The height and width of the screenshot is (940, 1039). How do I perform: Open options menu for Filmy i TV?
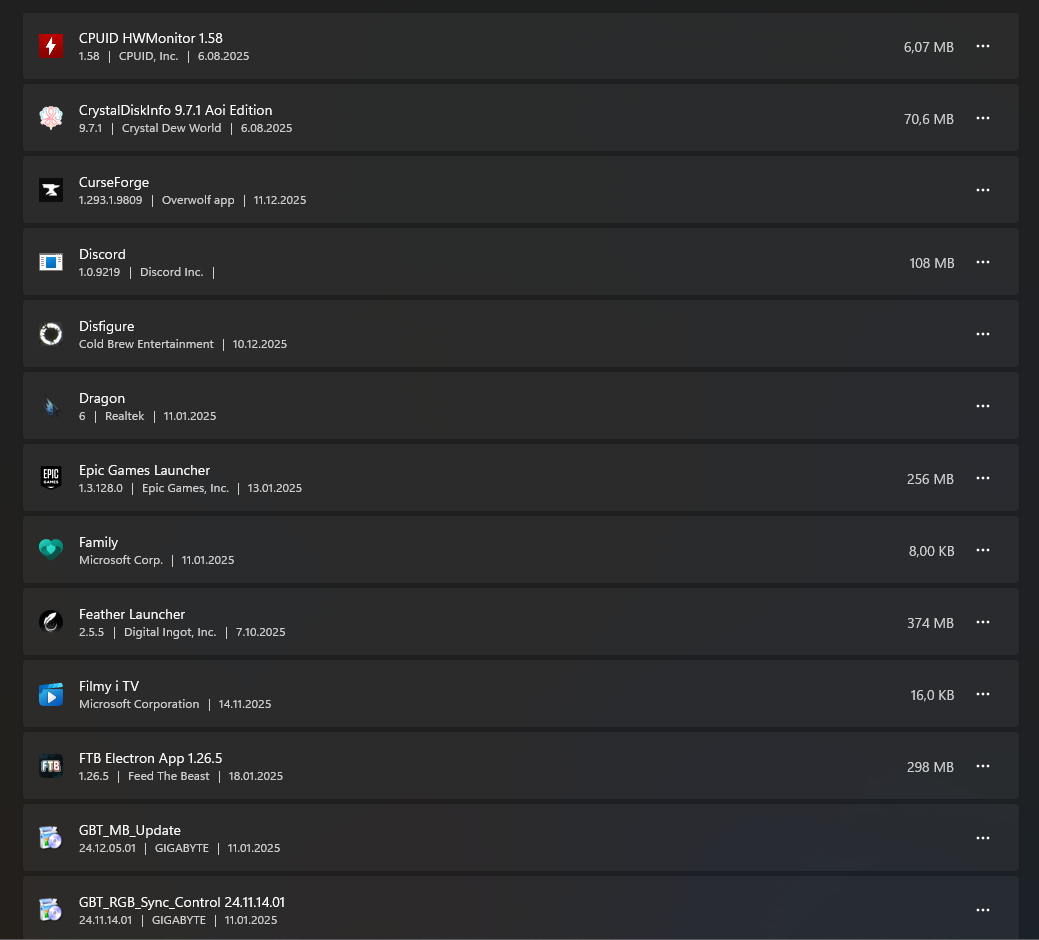coord(982,694)
